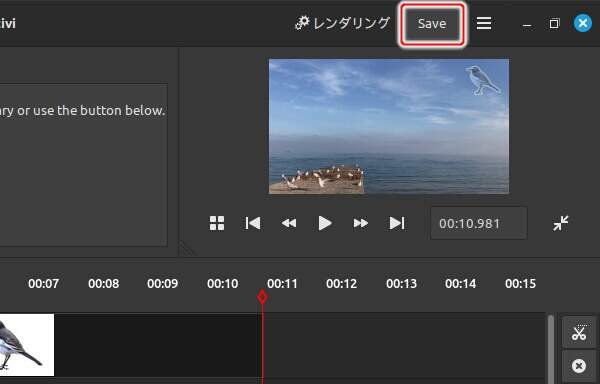Step forward one second

(360, 223)
